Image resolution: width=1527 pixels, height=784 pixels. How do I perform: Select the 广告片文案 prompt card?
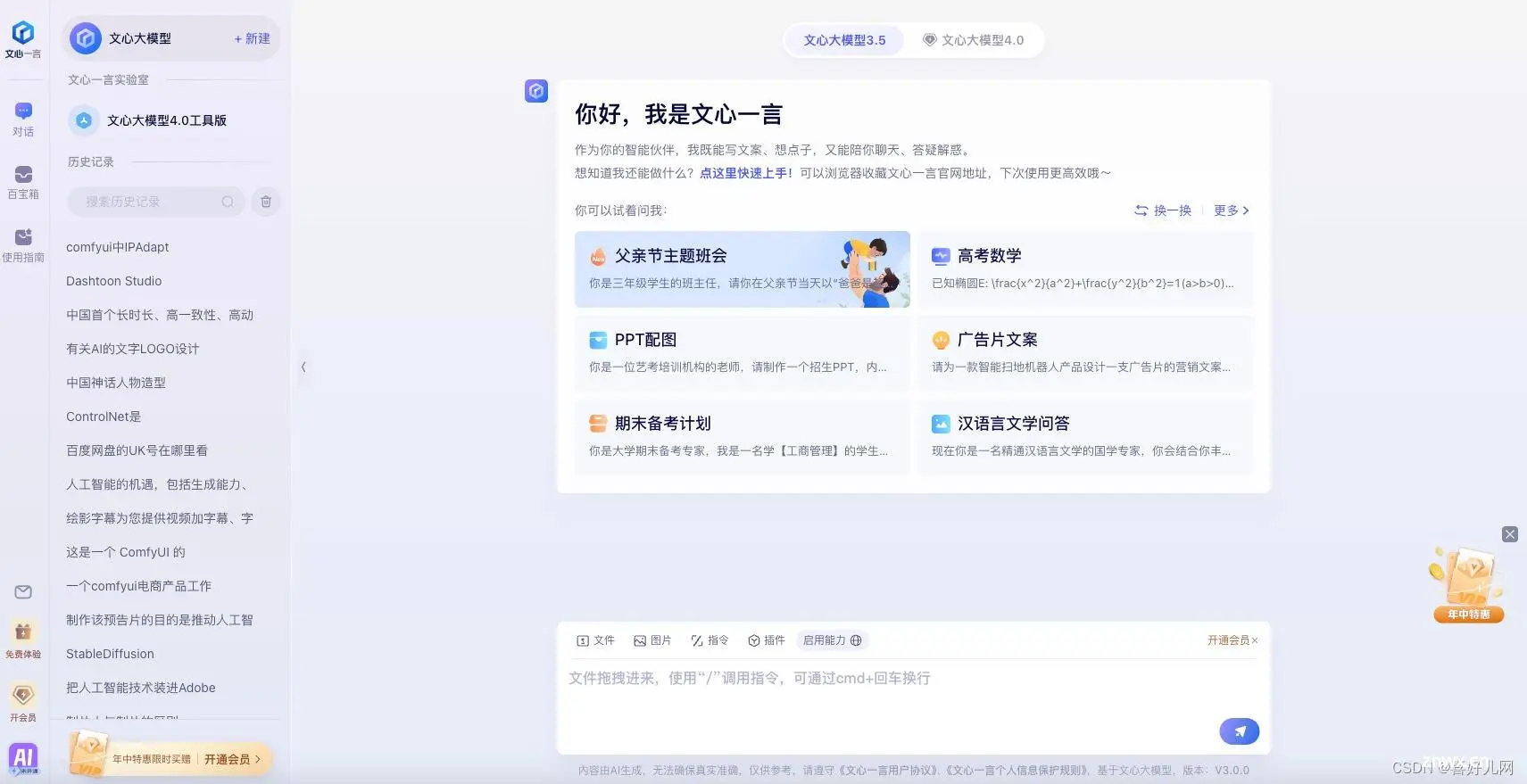(x=1085, y=353)
